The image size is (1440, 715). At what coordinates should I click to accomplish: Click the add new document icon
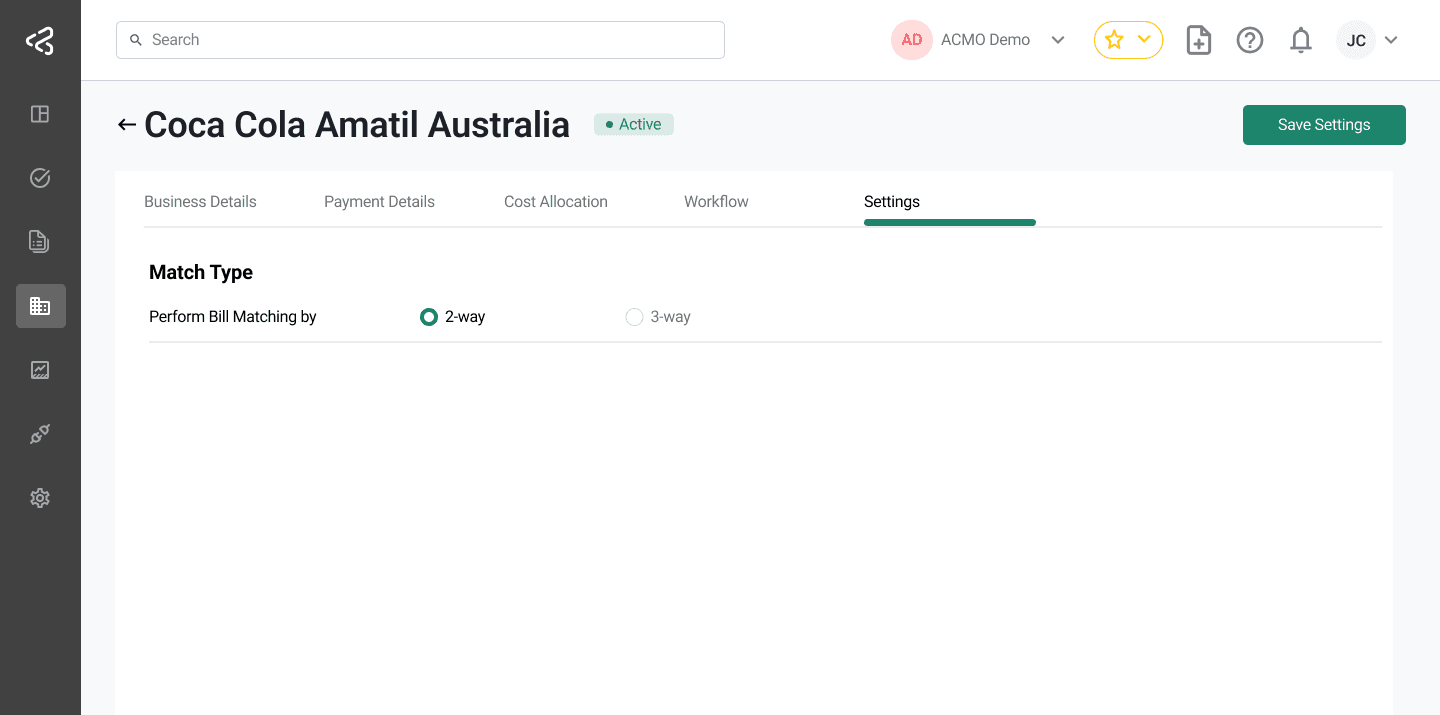tap(1199, 40)
